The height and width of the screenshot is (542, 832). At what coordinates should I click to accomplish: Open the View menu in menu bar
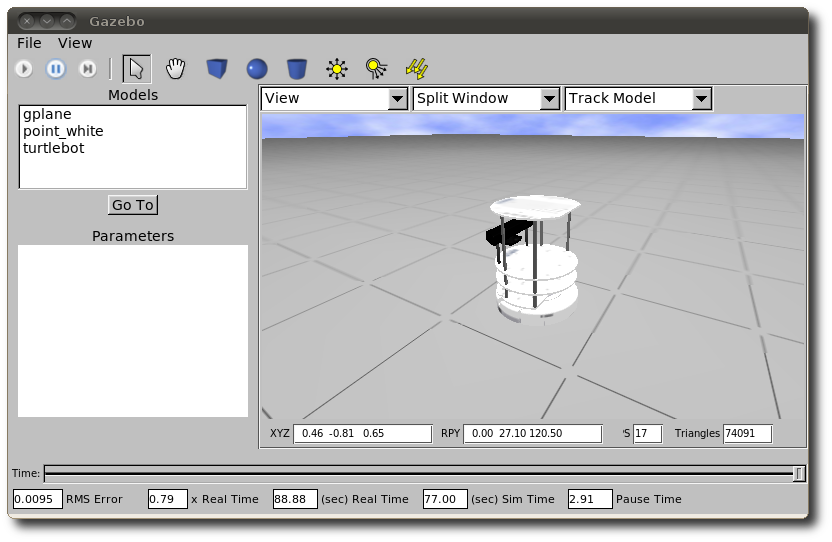[x=75, y=43]
